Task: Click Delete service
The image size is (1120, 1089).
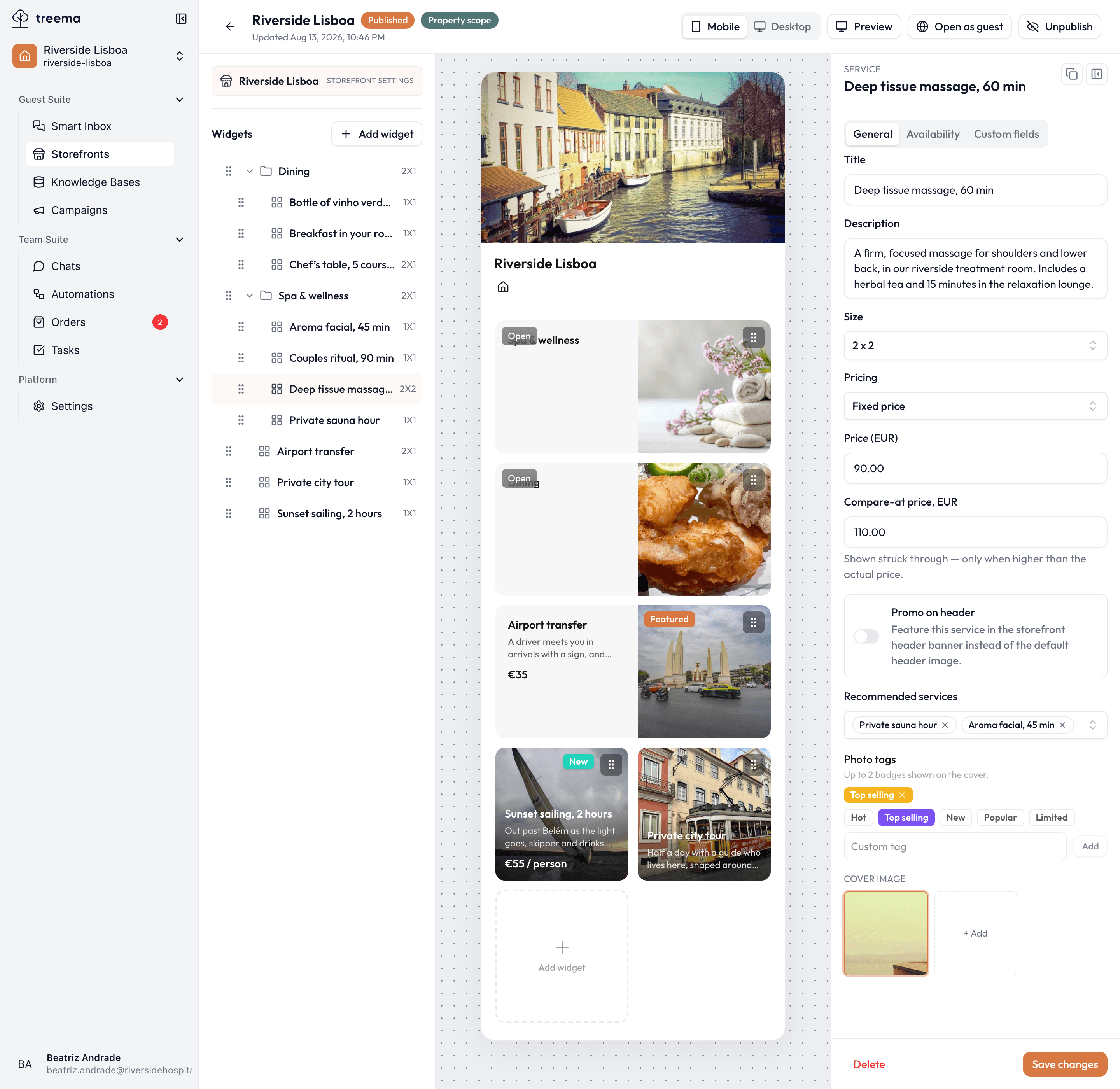Action: (x=869, y=1064)
